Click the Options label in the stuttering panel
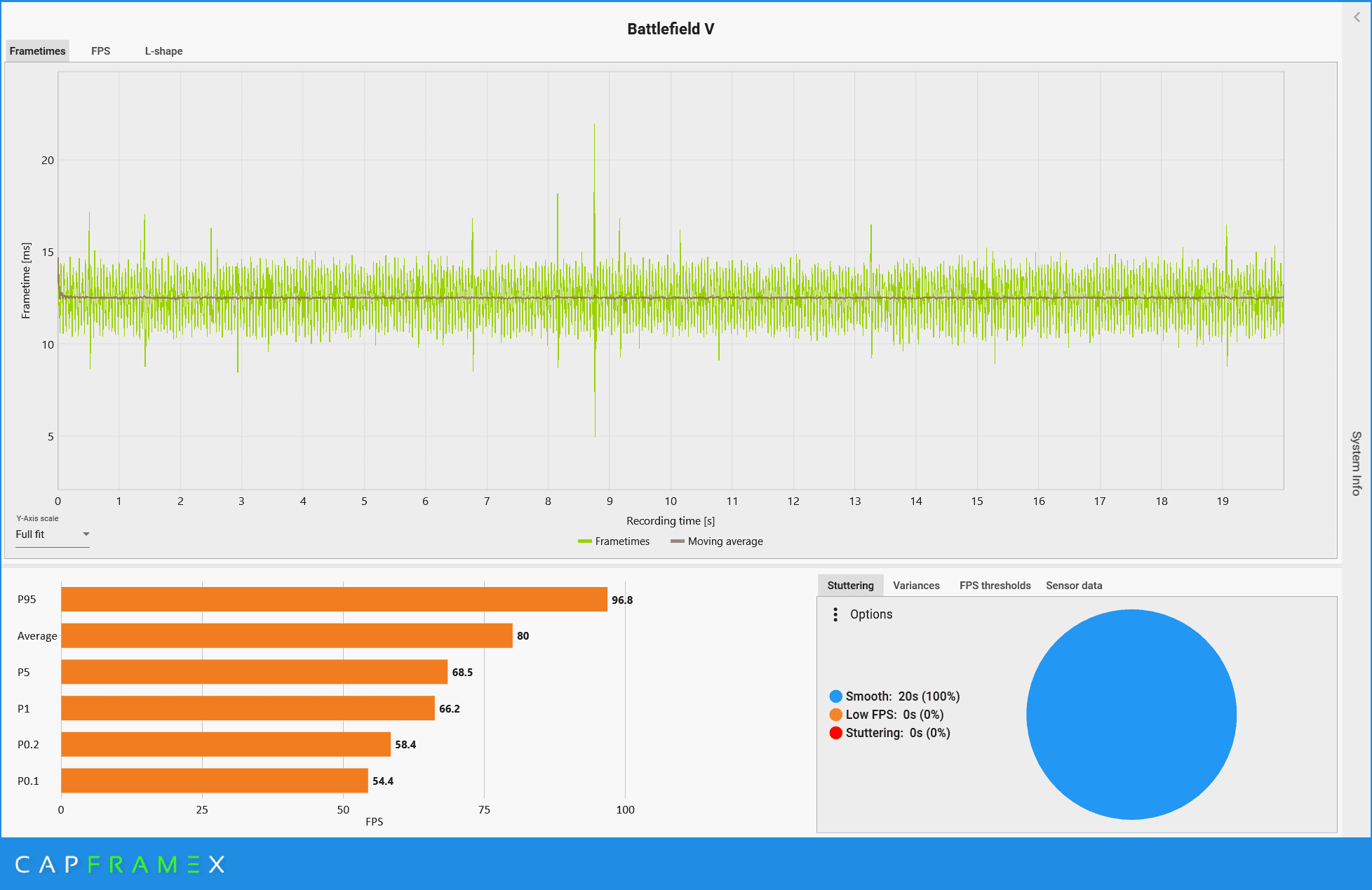This screenshot has height=890, width=1372. click(871, 614)
